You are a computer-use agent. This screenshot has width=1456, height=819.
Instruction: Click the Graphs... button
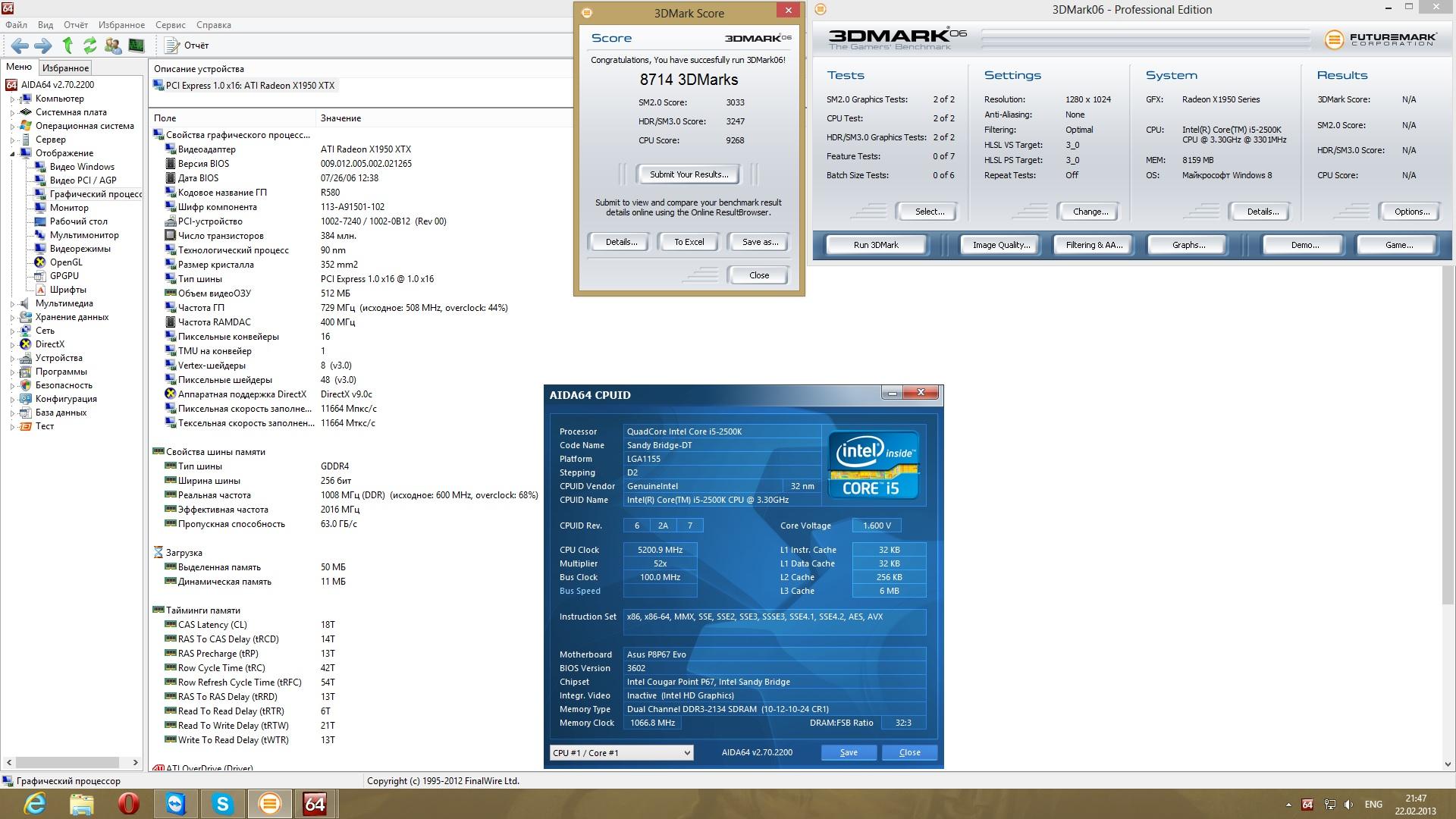tap(1188, 245)
